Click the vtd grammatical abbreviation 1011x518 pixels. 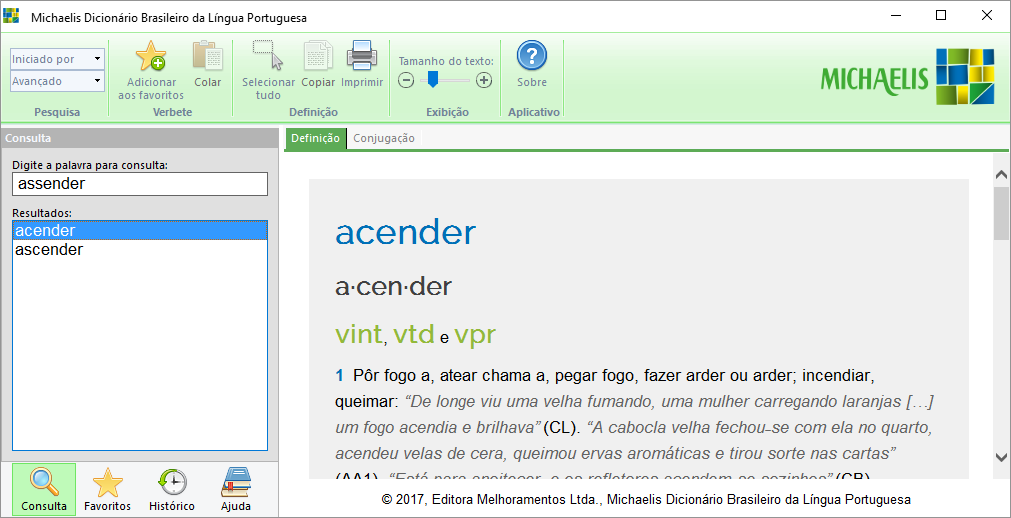coord(413,335)
